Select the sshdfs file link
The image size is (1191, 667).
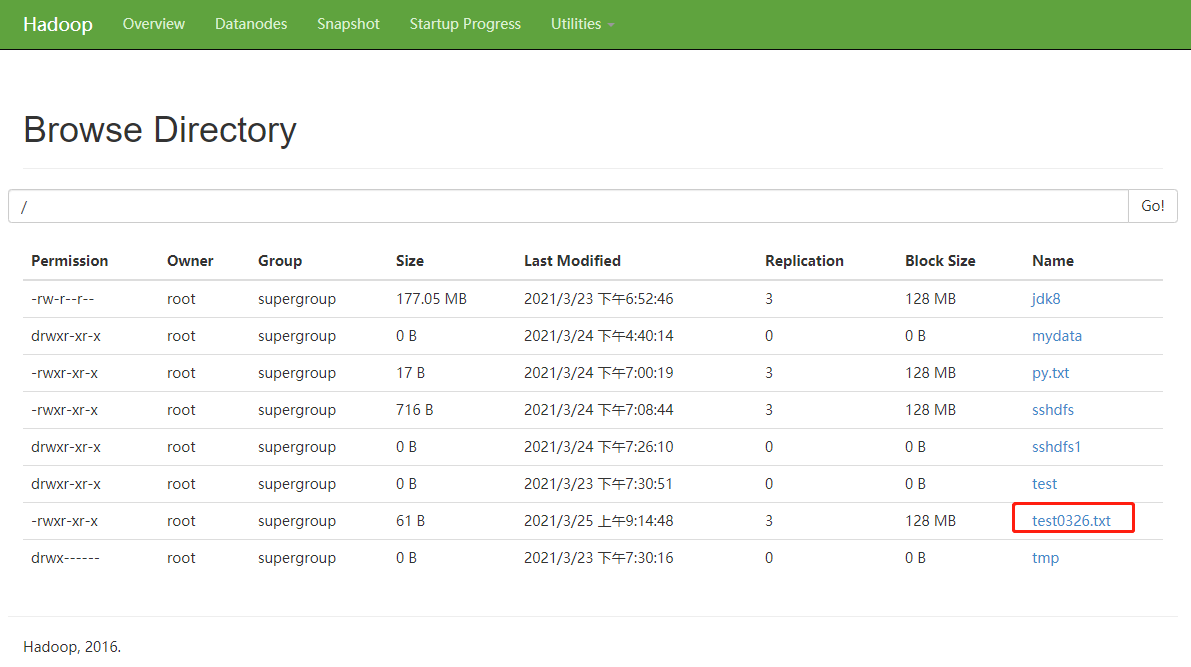1053,410
